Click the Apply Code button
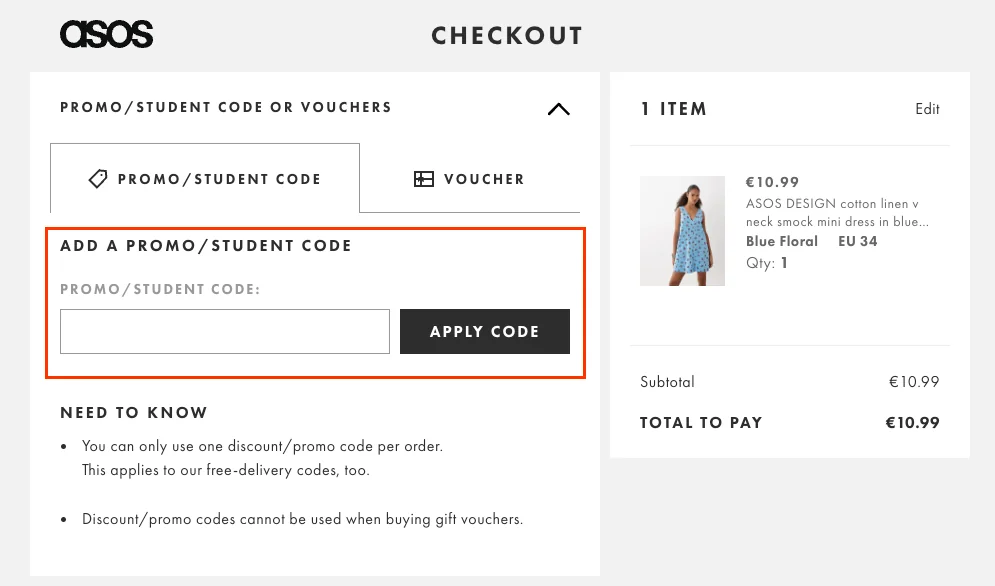The height and width of the screenshot is (586, 995). click(485, 331)
